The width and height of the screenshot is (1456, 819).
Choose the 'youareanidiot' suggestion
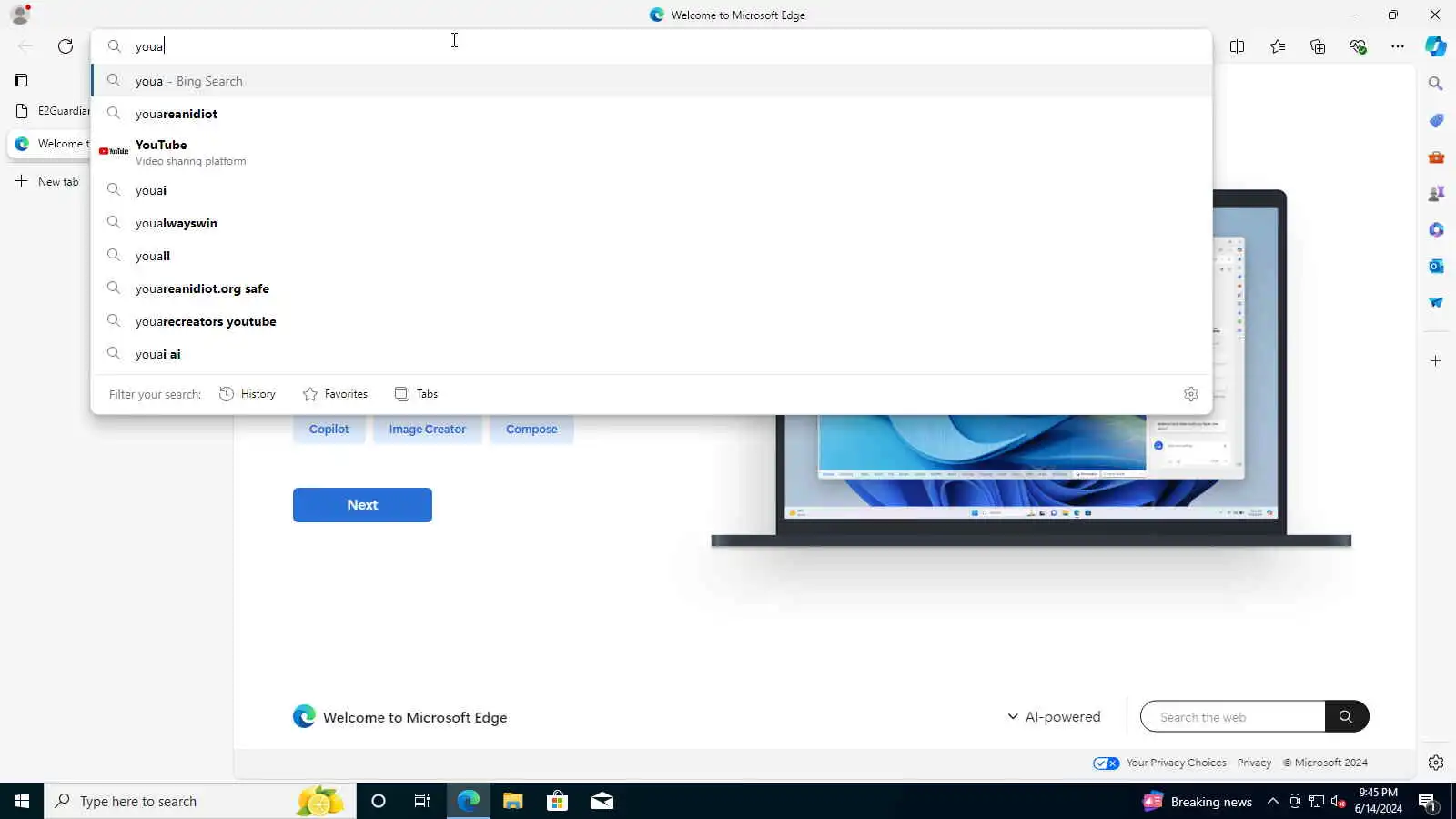pos(652,114)
